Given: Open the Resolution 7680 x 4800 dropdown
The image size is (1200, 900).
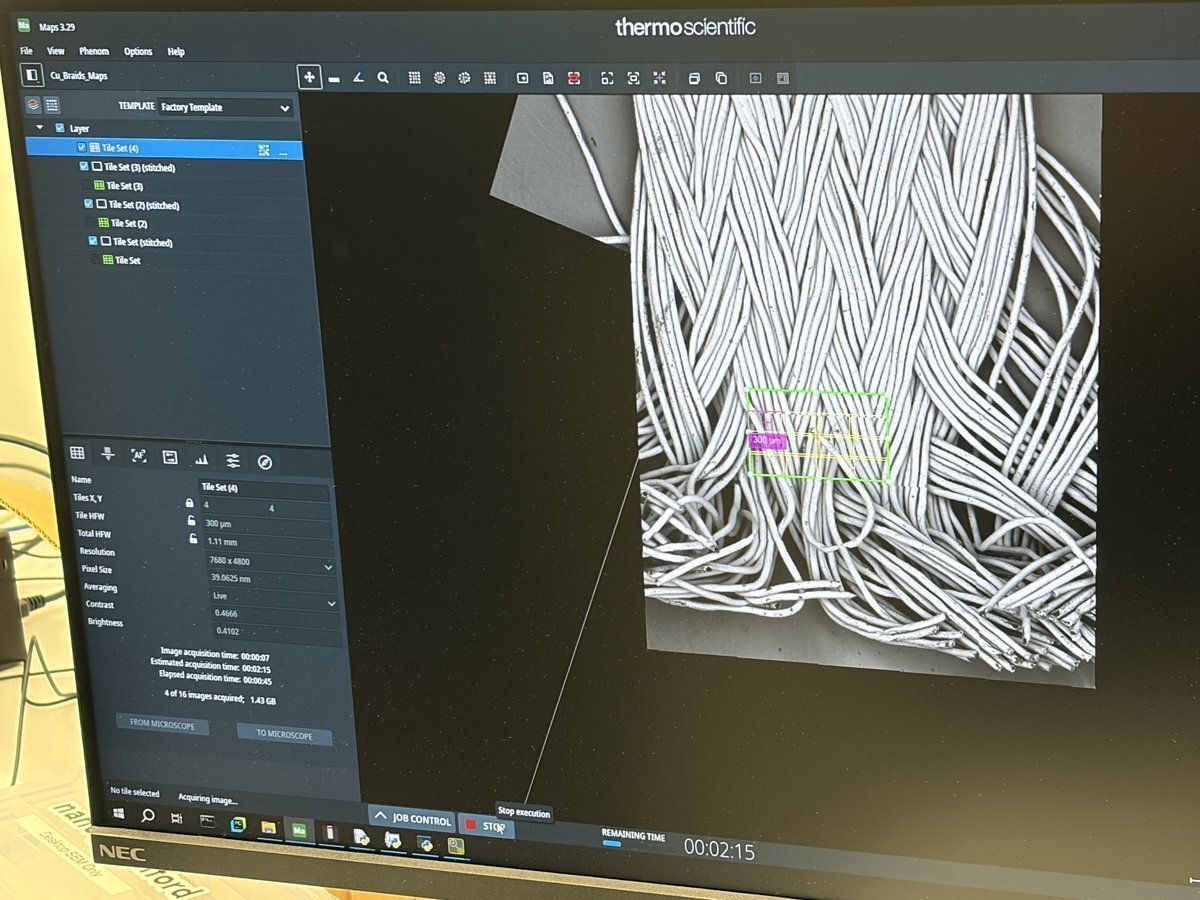Looking at the screenshot, I should coord(270,566).
